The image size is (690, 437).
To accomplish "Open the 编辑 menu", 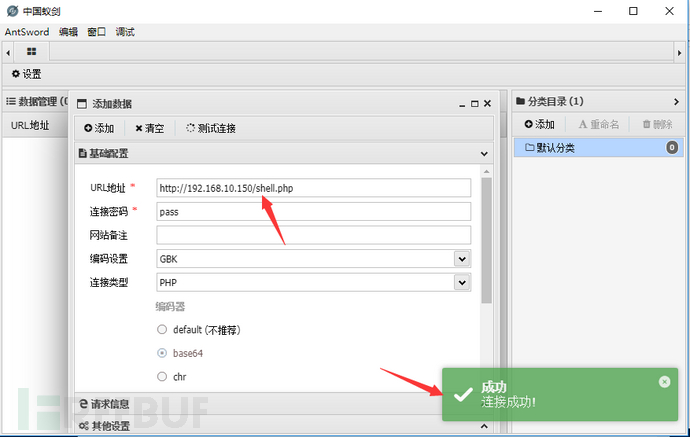I will pos(68,32).
